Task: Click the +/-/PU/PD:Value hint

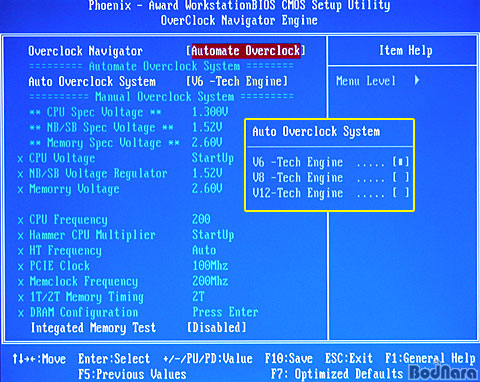Action: point(208,359)
